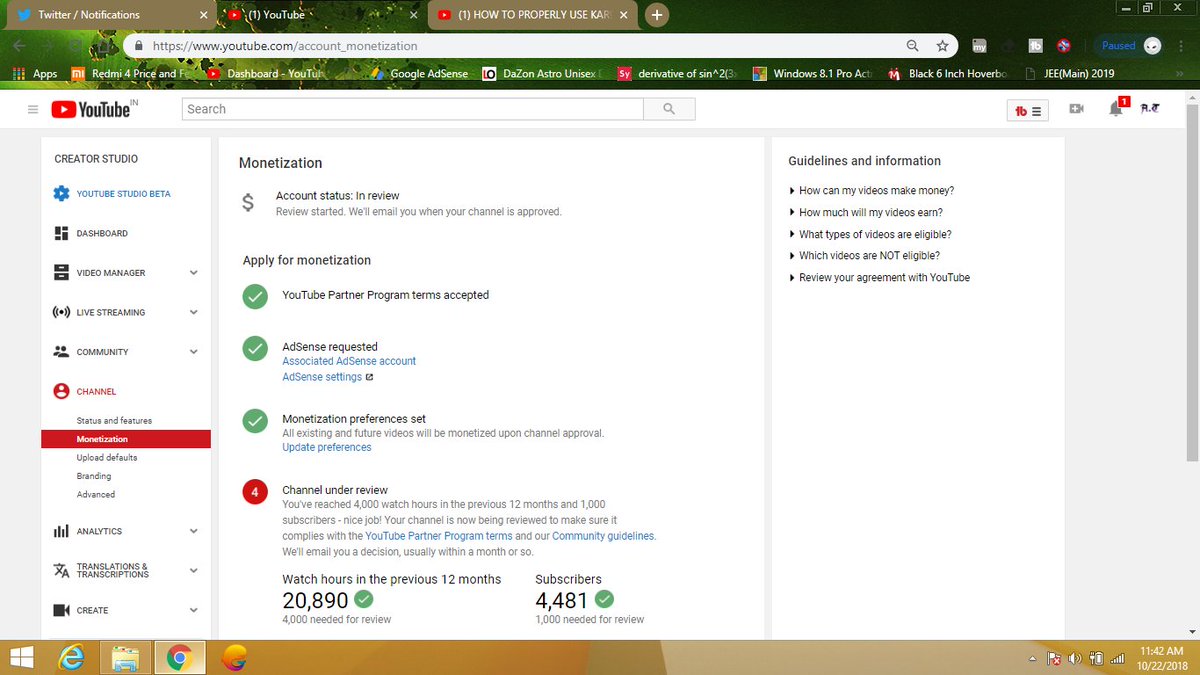Image resolution: width=1200 pixels, height=675 pixels.
Task: Click the Live Streaming sidebar icon
Action: [x=61, y=312]
